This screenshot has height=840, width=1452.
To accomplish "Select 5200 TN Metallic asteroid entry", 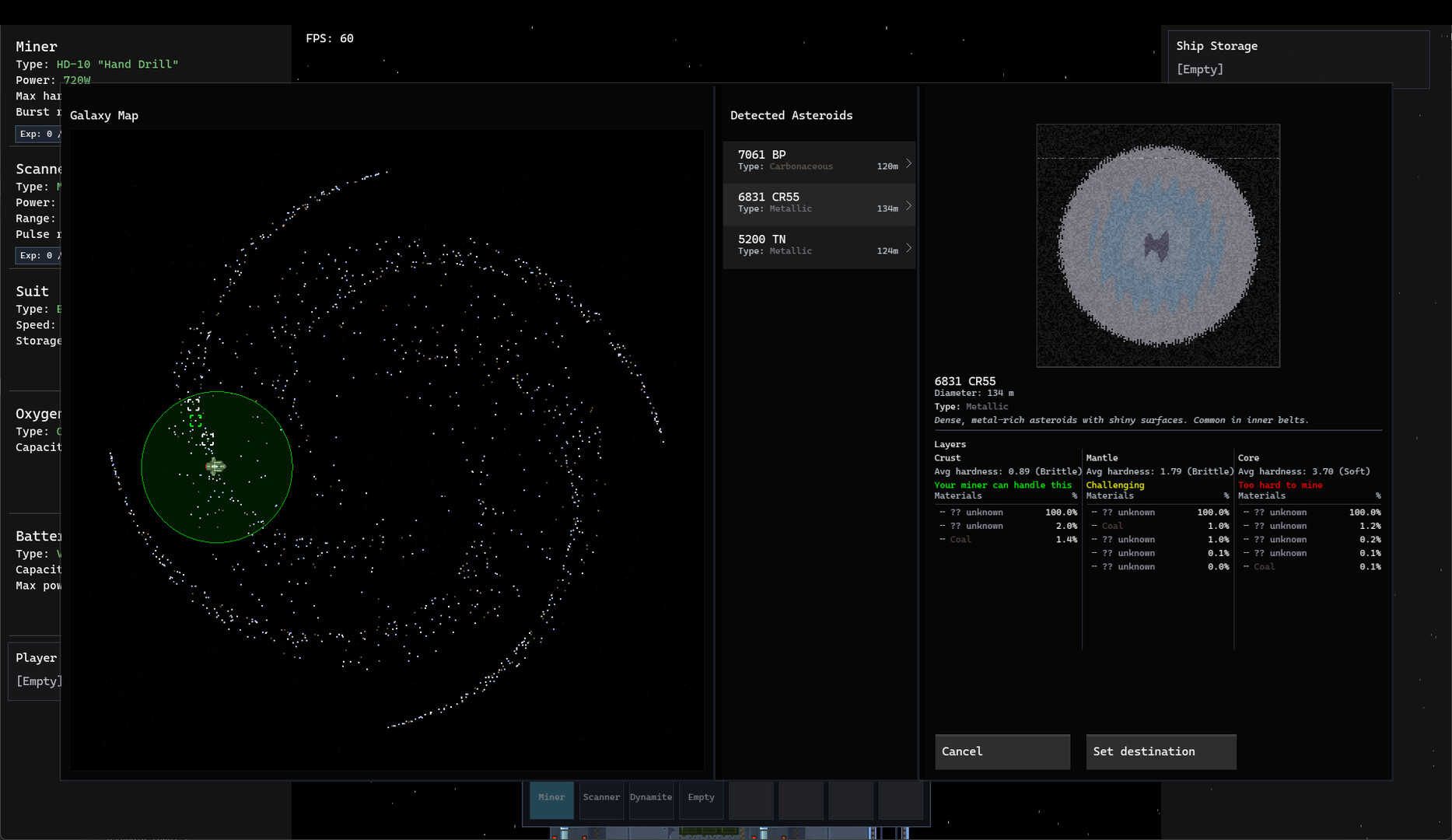I will click(x=809, y=247).
